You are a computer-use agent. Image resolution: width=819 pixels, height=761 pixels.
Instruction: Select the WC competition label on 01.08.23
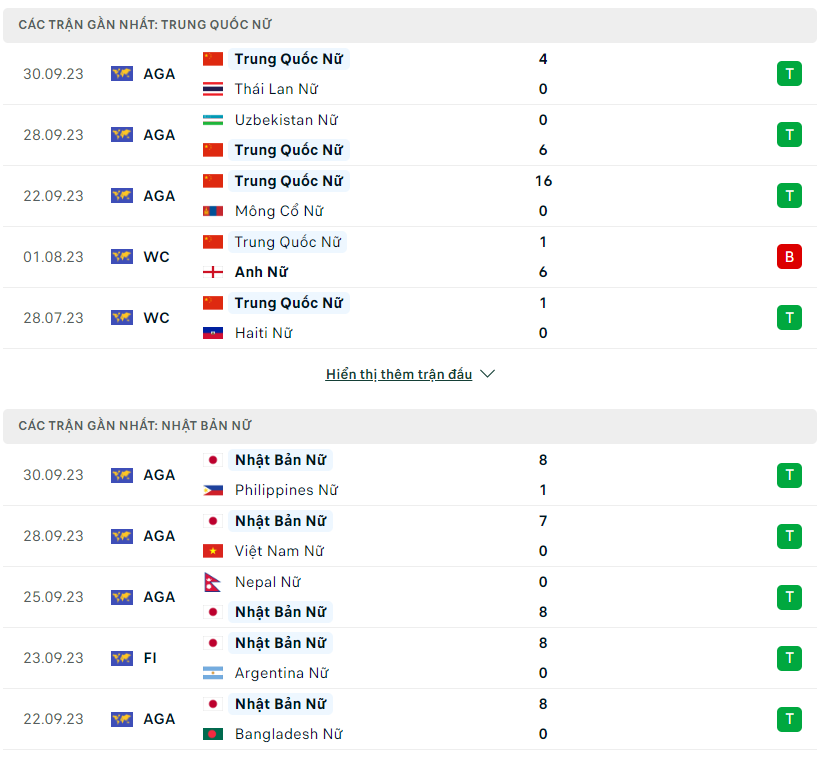pos(156,257)
